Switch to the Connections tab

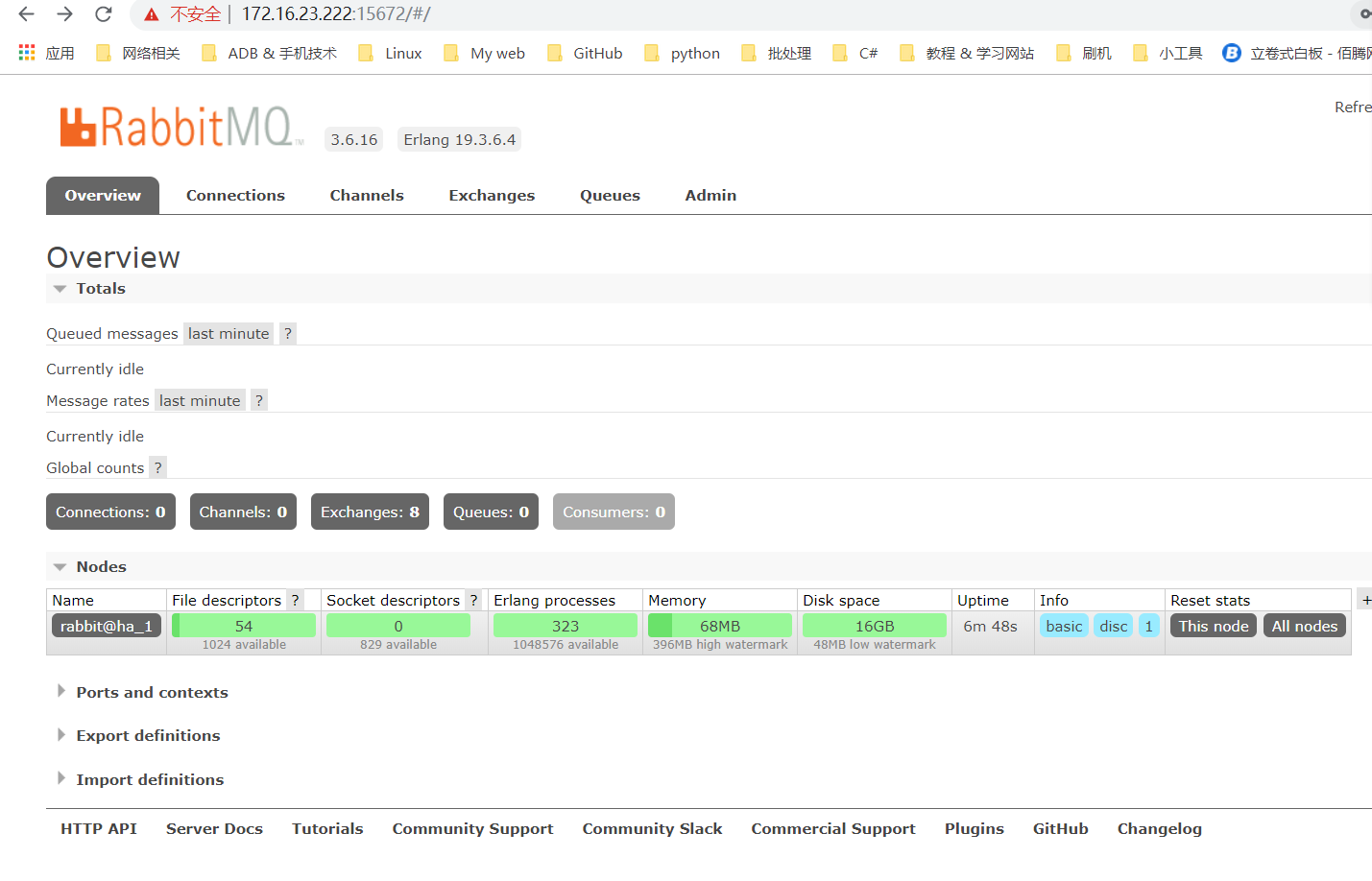click(235, 195)
